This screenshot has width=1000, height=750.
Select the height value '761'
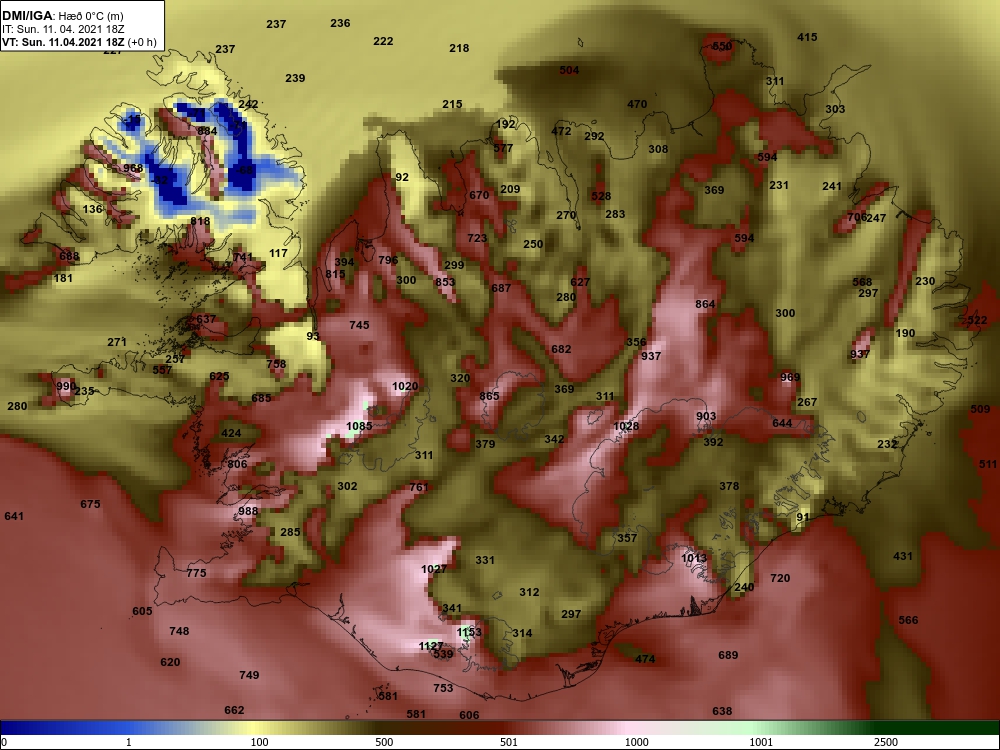(x=418, y=487)
